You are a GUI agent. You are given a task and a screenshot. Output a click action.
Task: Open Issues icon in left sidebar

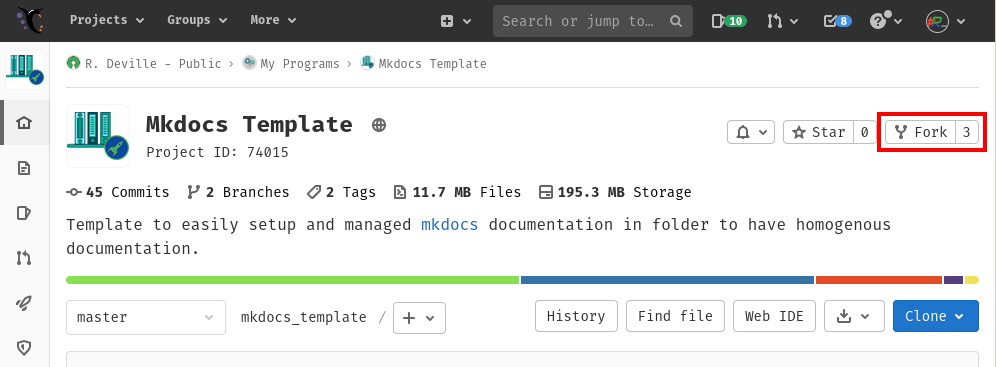pyautogui.click(x=24, y=213)
